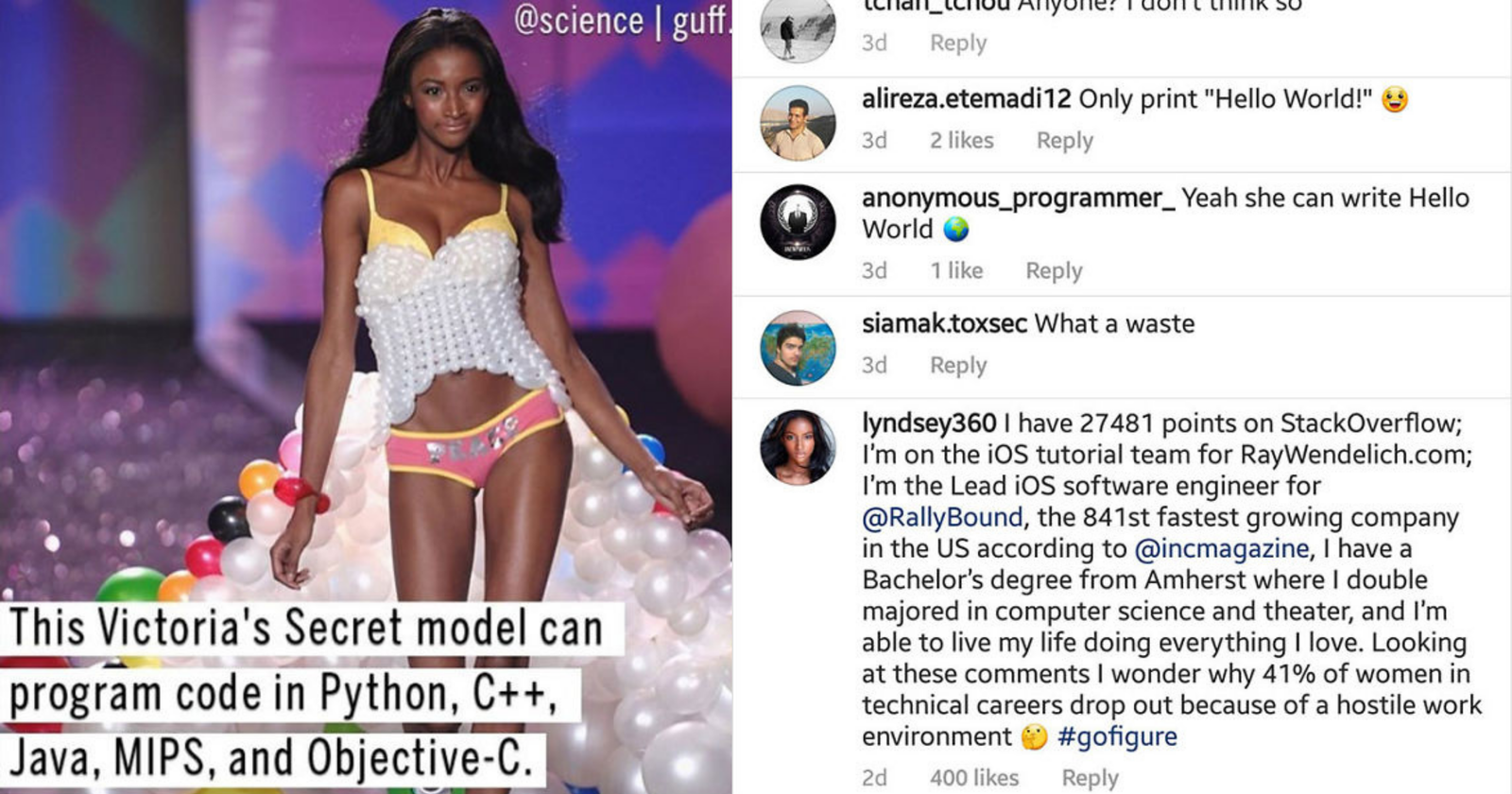View the 2 likes on alireza's comment

click(x=961, y=141)
